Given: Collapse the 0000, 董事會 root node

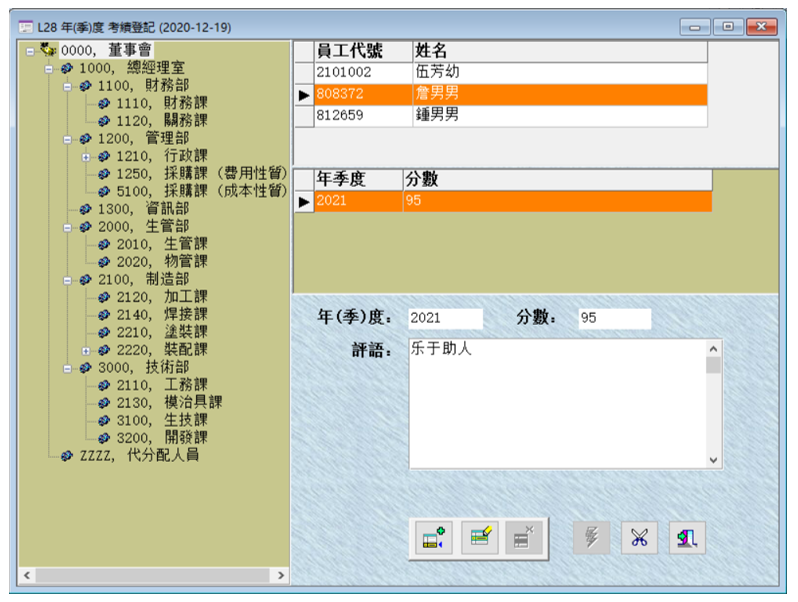Looking at the screenshot, I should point(30,51).
